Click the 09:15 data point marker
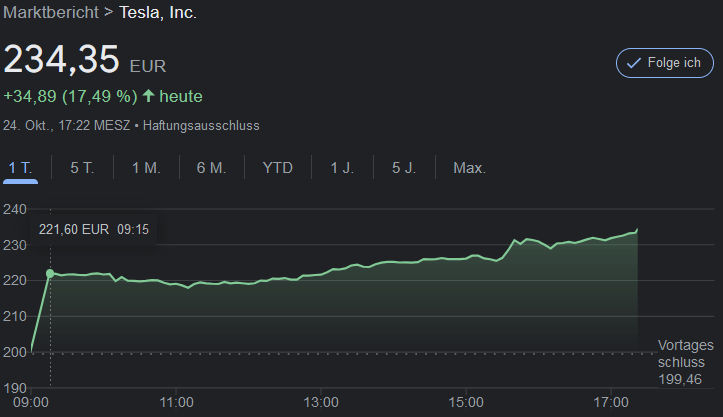 (50, 274)
